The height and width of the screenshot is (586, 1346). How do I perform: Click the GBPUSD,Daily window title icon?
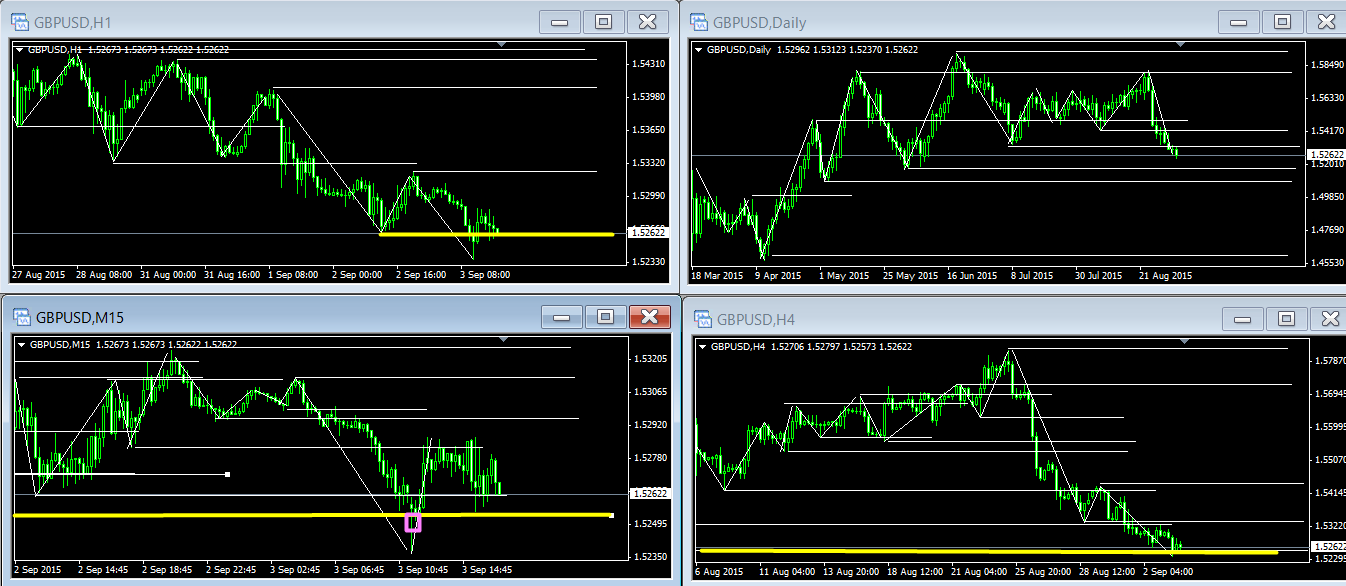point(699,22)
